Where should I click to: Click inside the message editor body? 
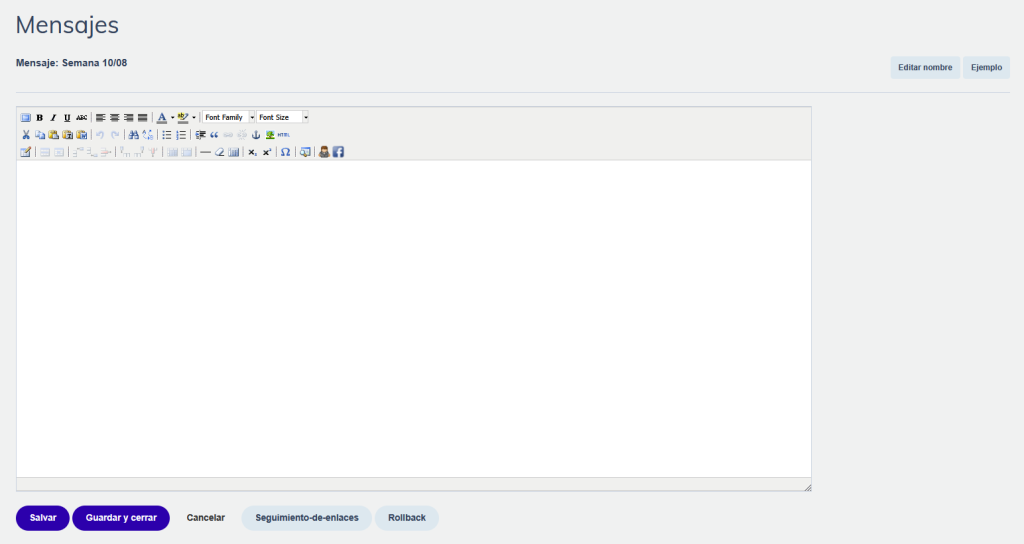pyautogui.click(x=414, y=319)
